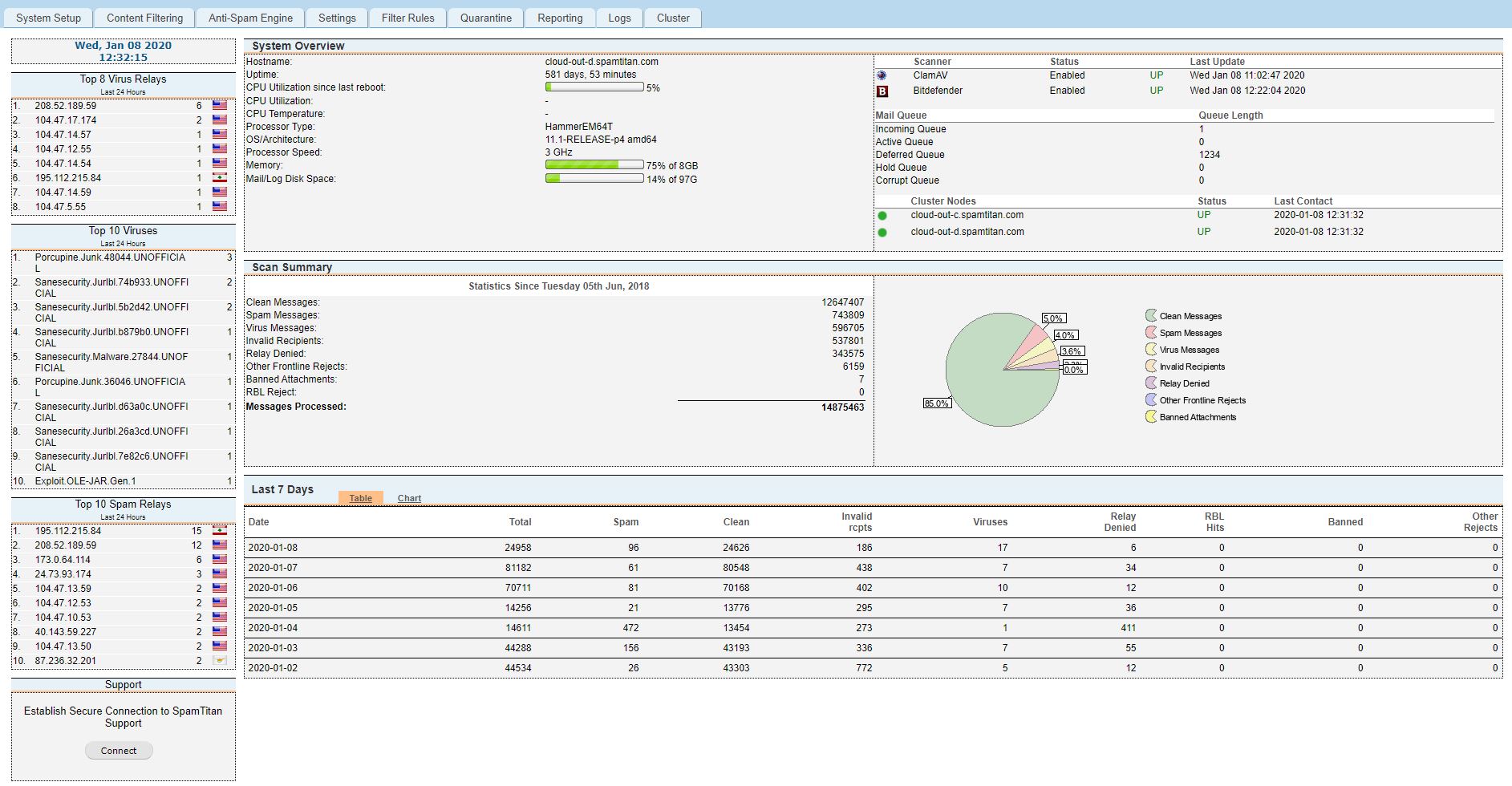The width and height of the screenshot is (1512, 786).
Task: Click the Clean Messages legend icon
Action: point(1151,316)
